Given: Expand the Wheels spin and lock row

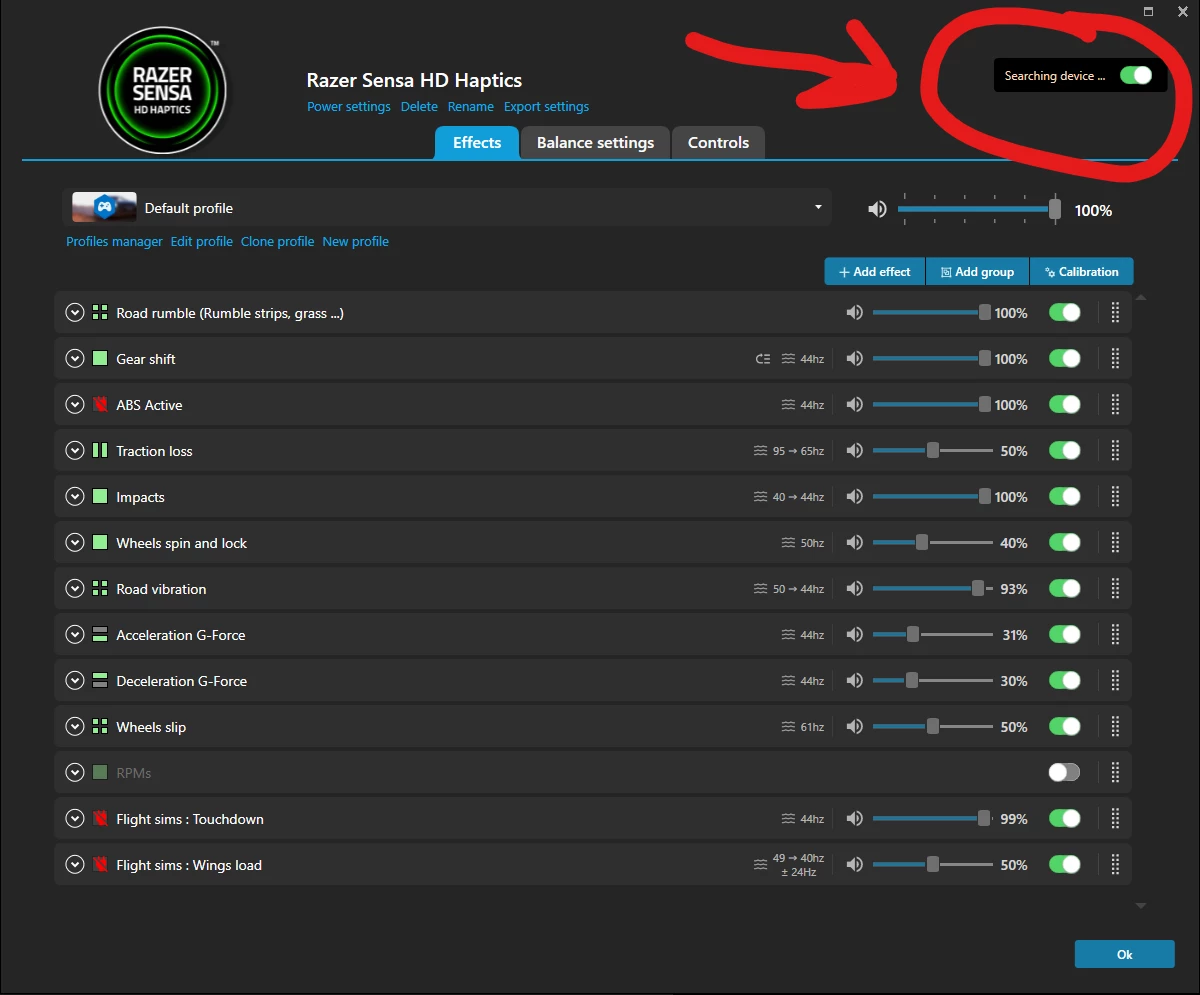Looking at the screenshot, I should (74, 543).
